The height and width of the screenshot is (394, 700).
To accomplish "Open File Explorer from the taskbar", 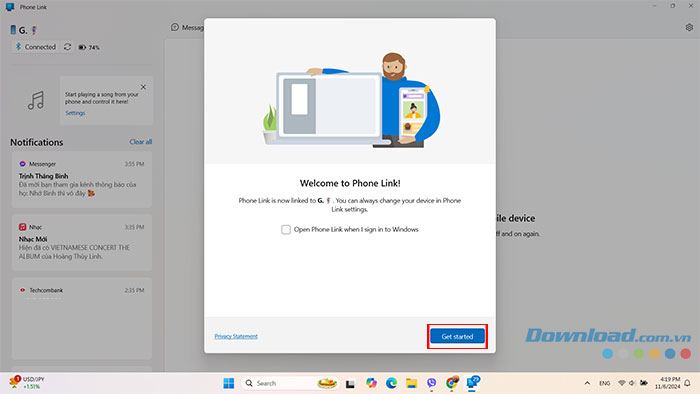I will pyautogui.click(x=412, y=383).
